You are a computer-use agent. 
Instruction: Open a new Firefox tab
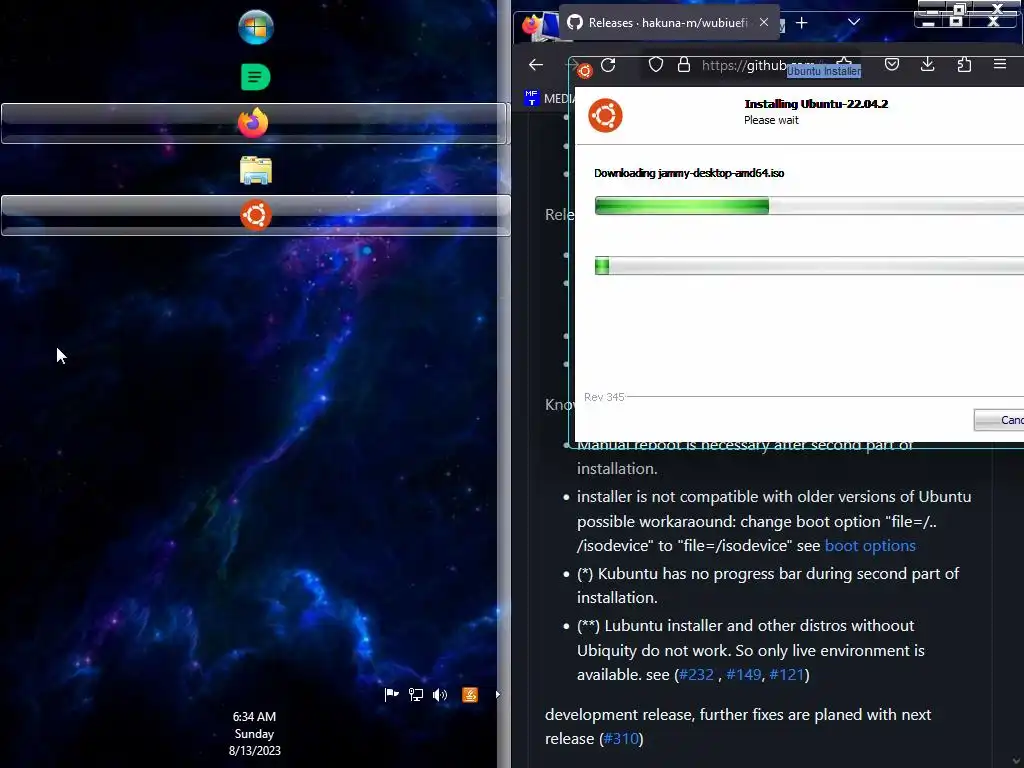coord(801,23)
